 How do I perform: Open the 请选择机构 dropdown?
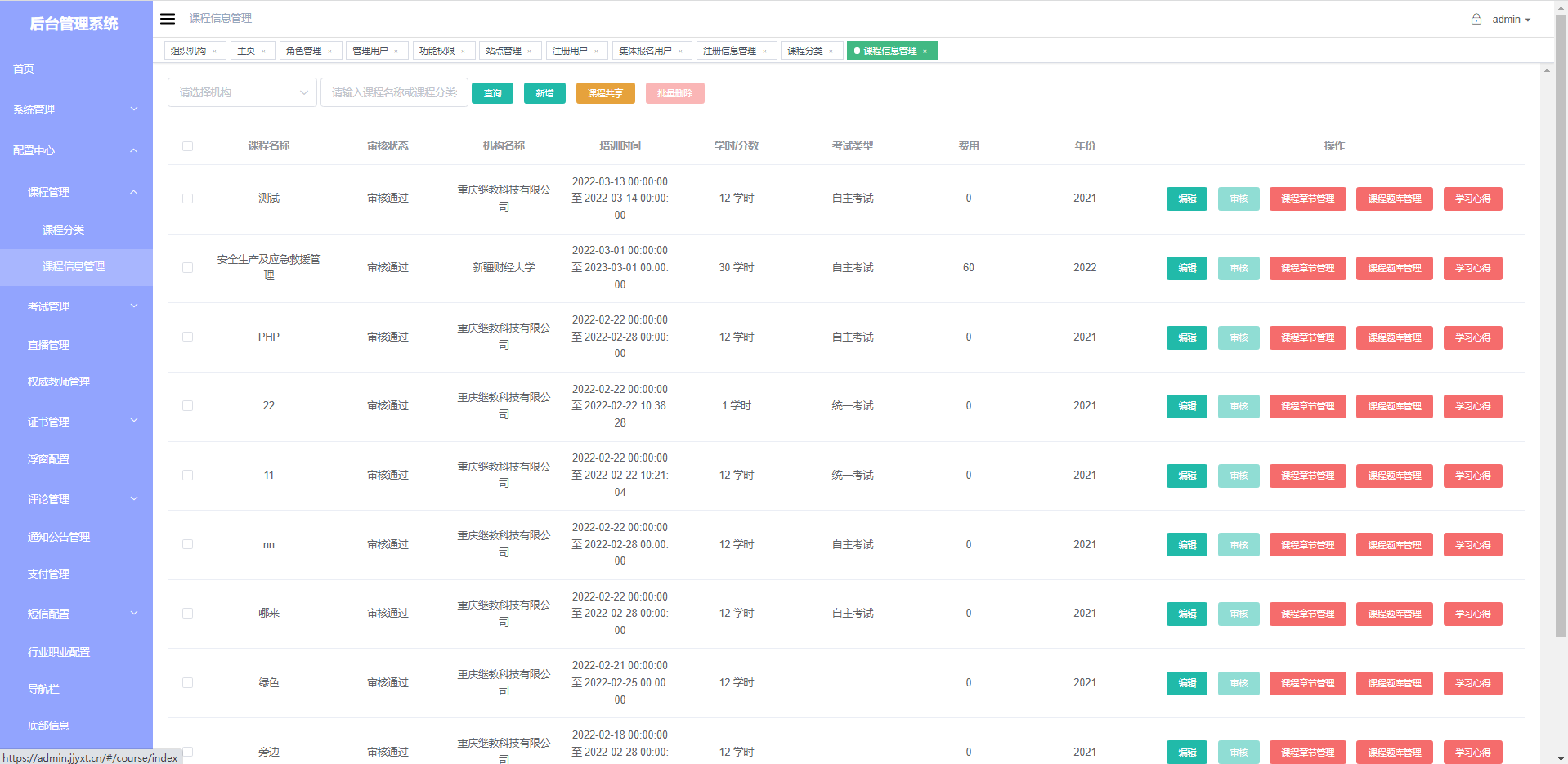[242, 92]
